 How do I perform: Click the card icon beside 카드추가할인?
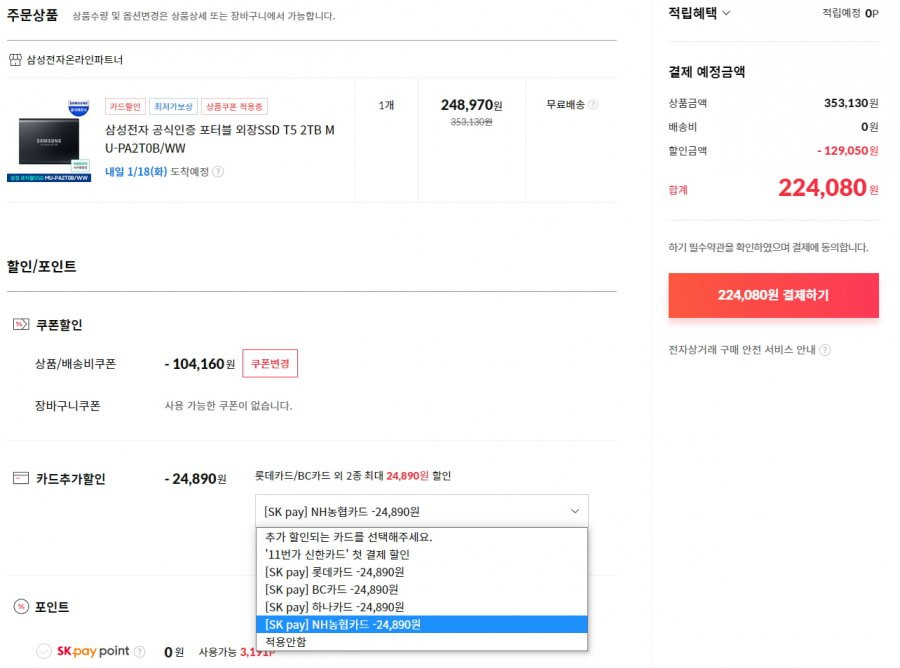coord(21,478)
